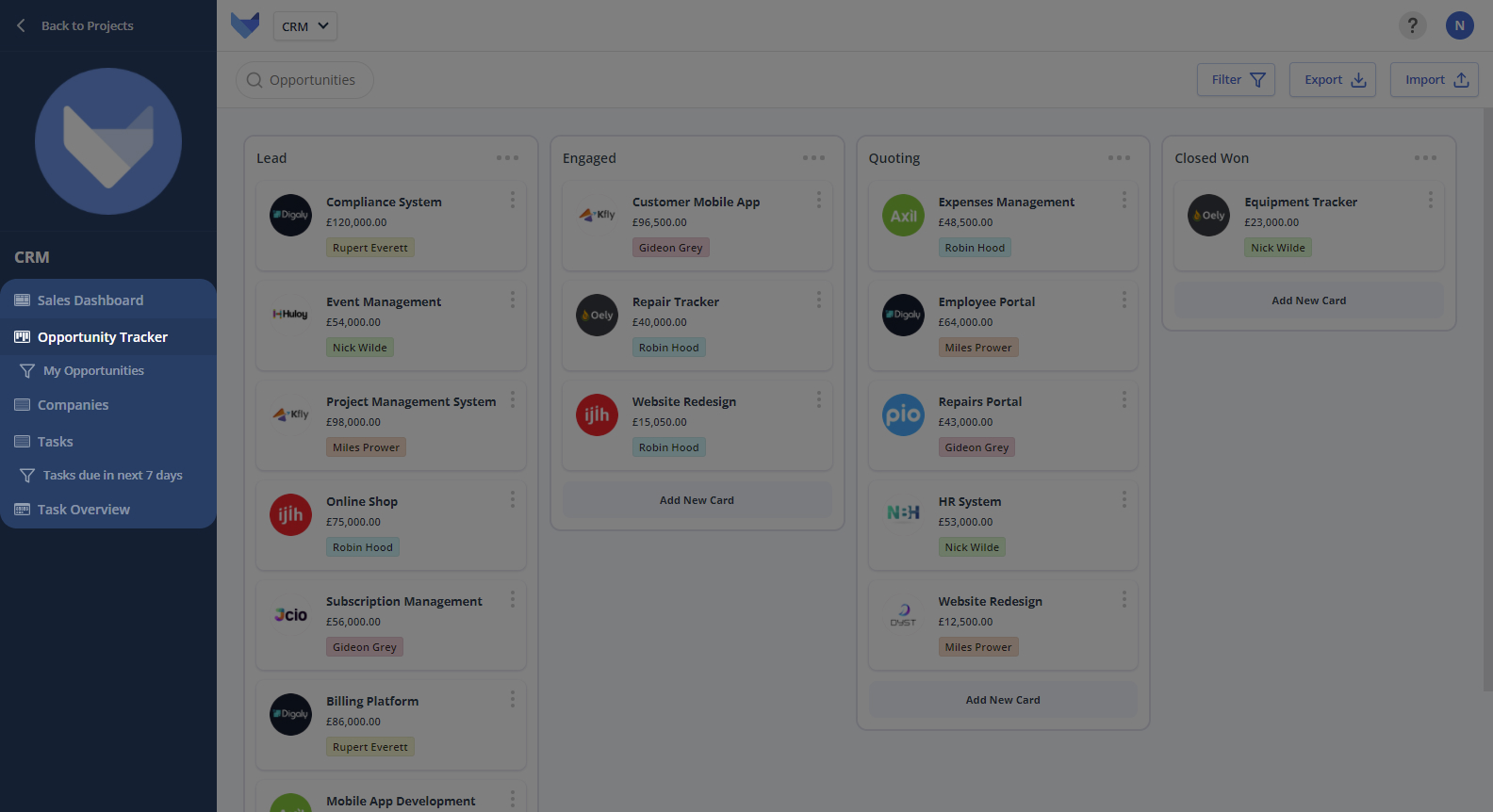The width and height of the screenshot is (1493, 812).
Task: Open the user avatar N menu
Action: 1459,25
